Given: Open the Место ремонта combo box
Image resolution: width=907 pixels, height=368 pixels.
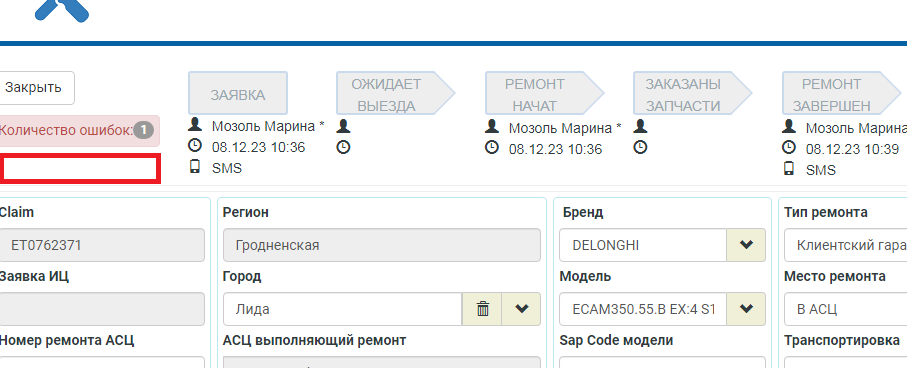Looking at the screenshot, I should pos(846,309).
